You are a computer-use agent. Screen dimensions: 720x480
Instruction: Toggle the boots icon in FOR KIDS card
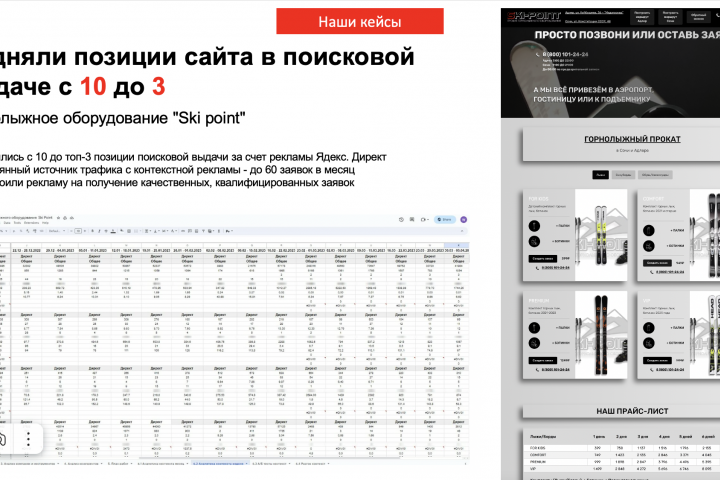point(534,241)
